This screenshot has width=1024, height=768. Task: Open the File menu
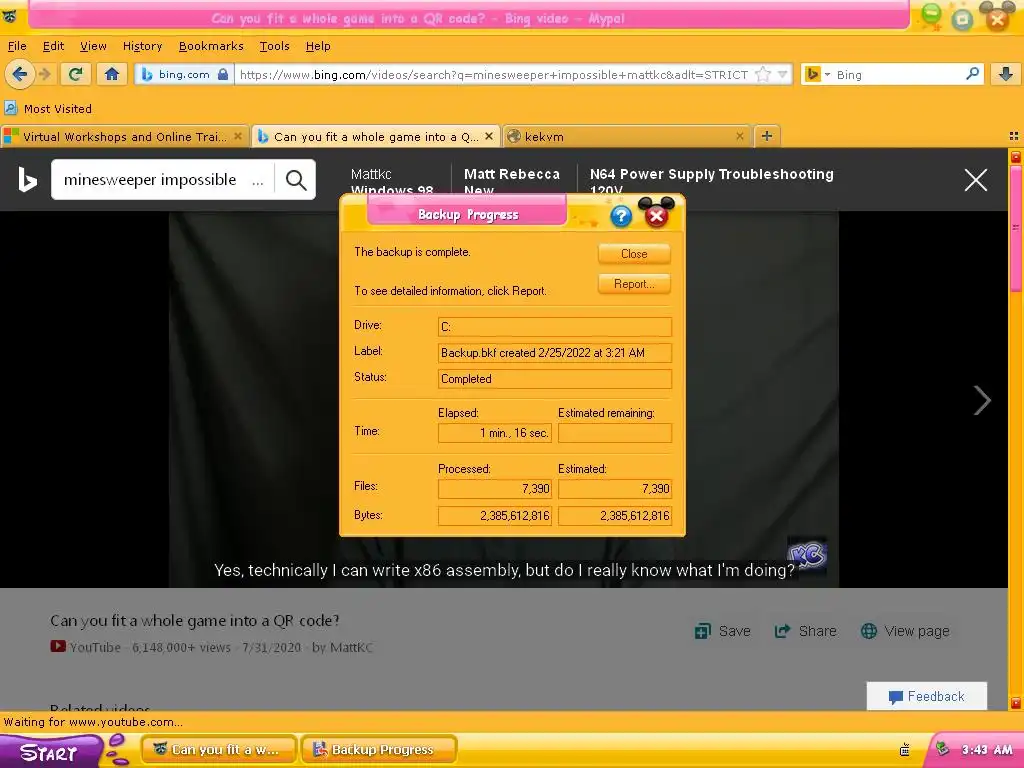(x=17, y=46)
